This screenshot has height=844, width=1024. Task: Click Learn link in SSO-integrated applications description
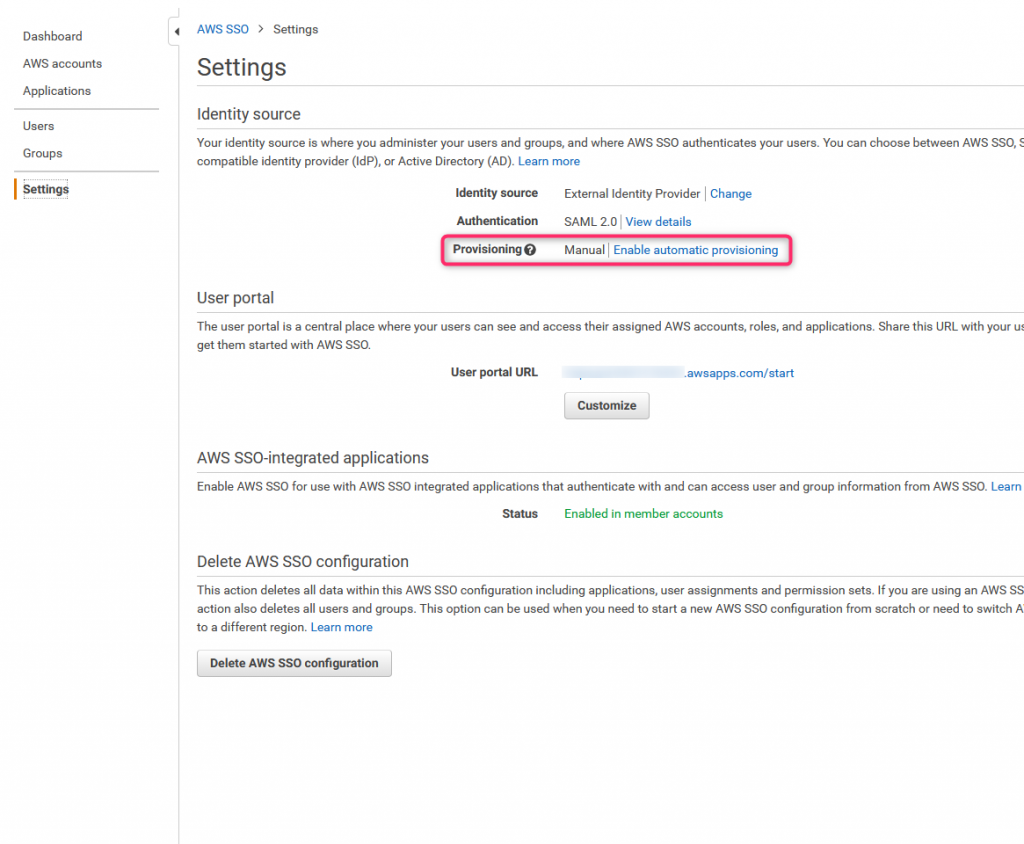coord(1006,487)
